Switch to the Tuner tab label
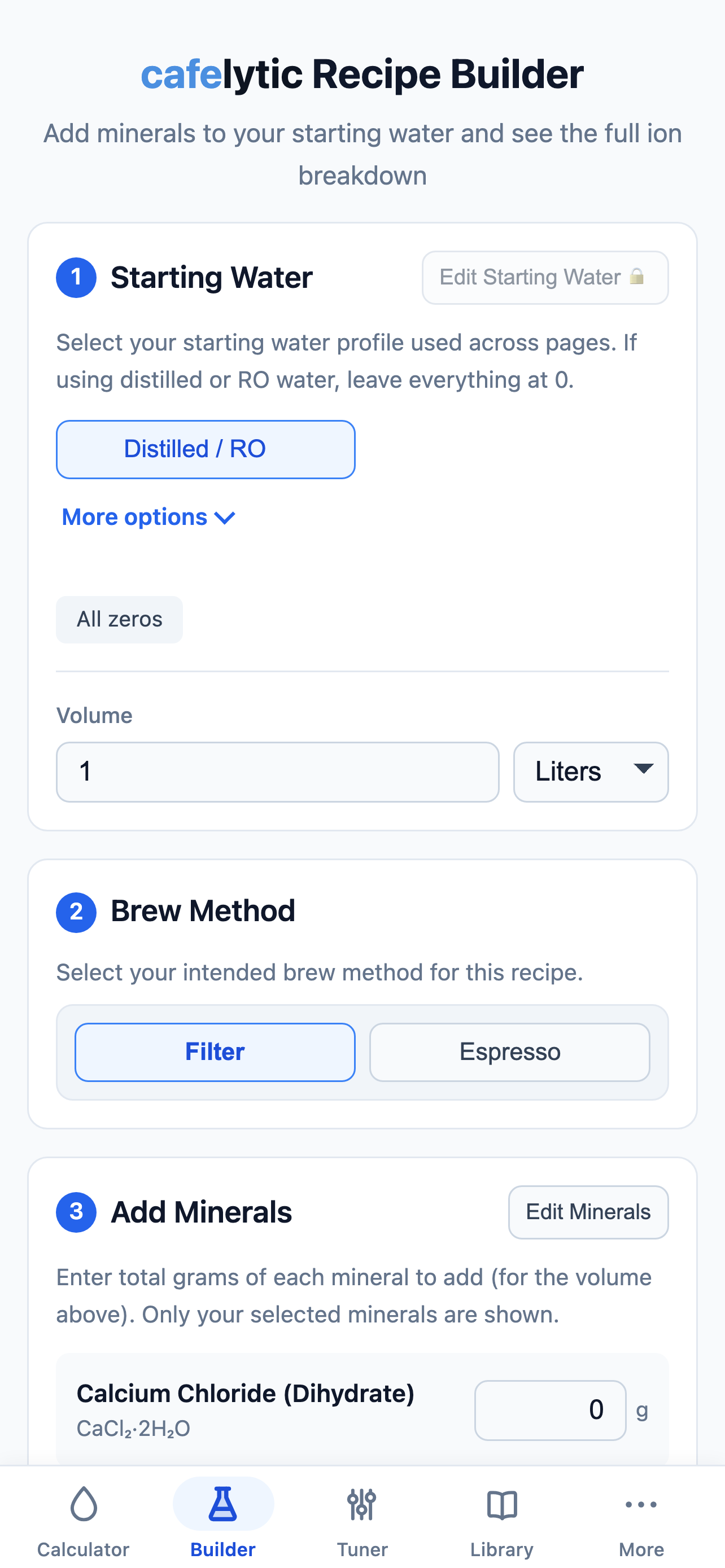 point(362,1549)
